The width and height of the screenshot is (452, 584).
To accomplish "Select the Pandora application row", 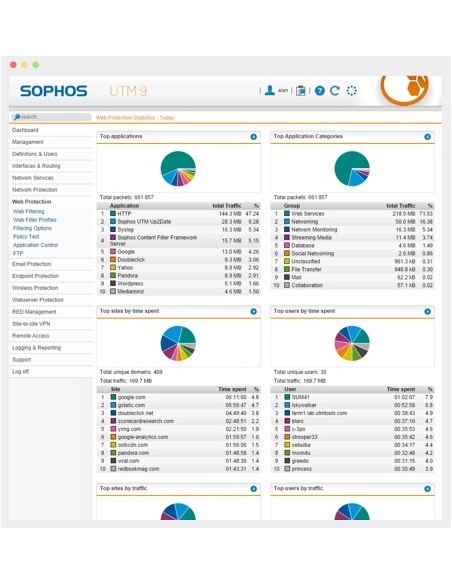I will (179, 276).
